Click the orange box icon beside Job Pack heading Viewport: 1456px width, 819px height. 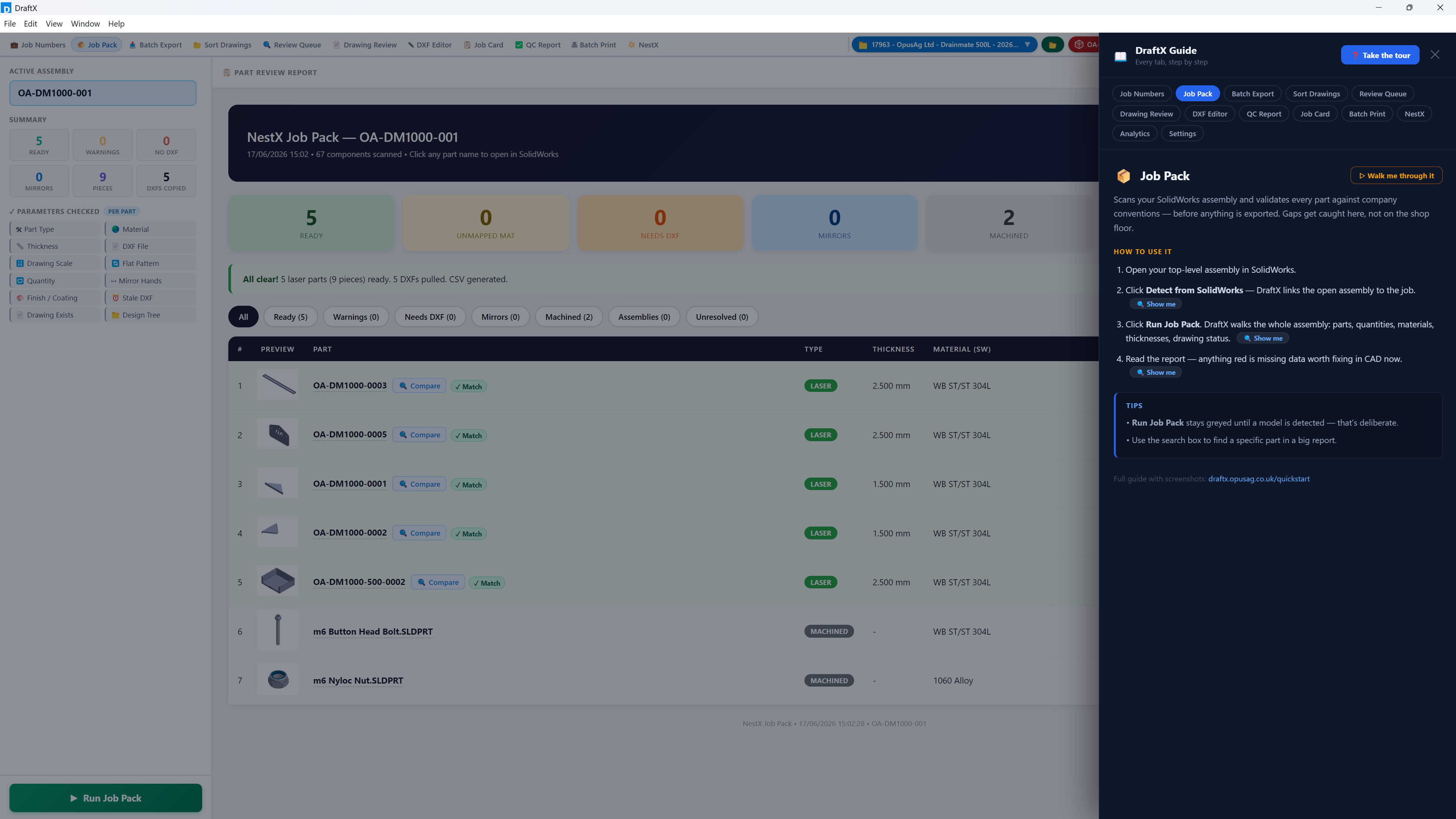point(1123,176)
